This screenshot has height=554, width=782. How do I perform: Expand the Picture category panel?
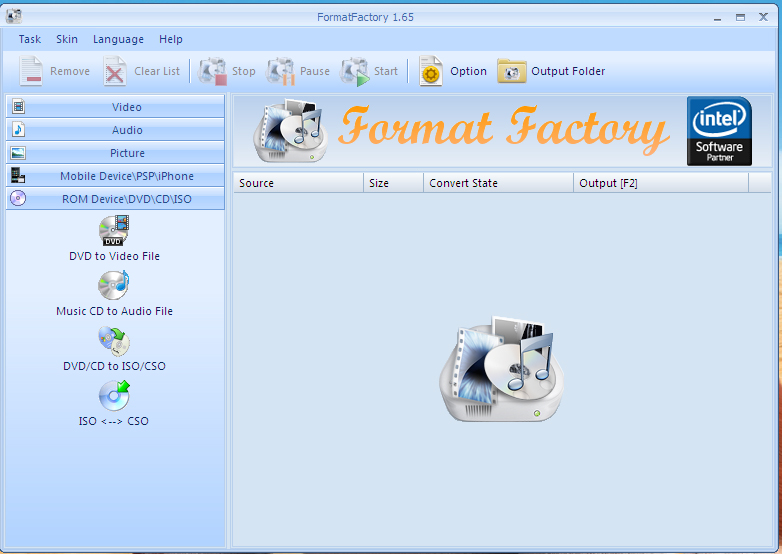[x=115, y=153]
